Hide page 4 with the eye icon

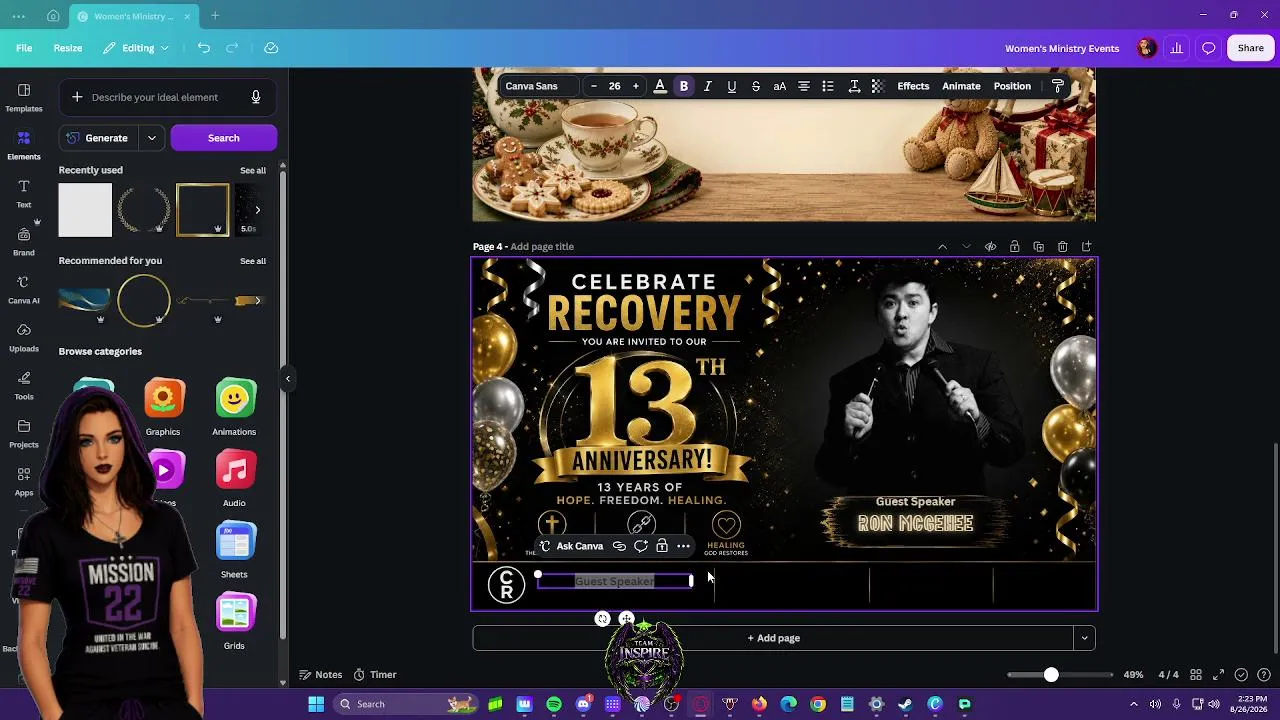tap(990, 247)
